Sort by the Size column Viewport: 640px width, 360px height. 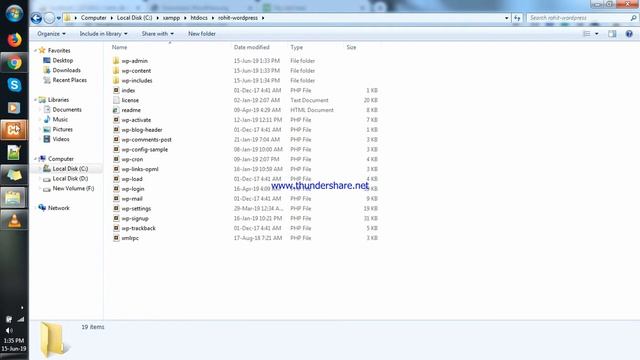(x=351, y=47)
